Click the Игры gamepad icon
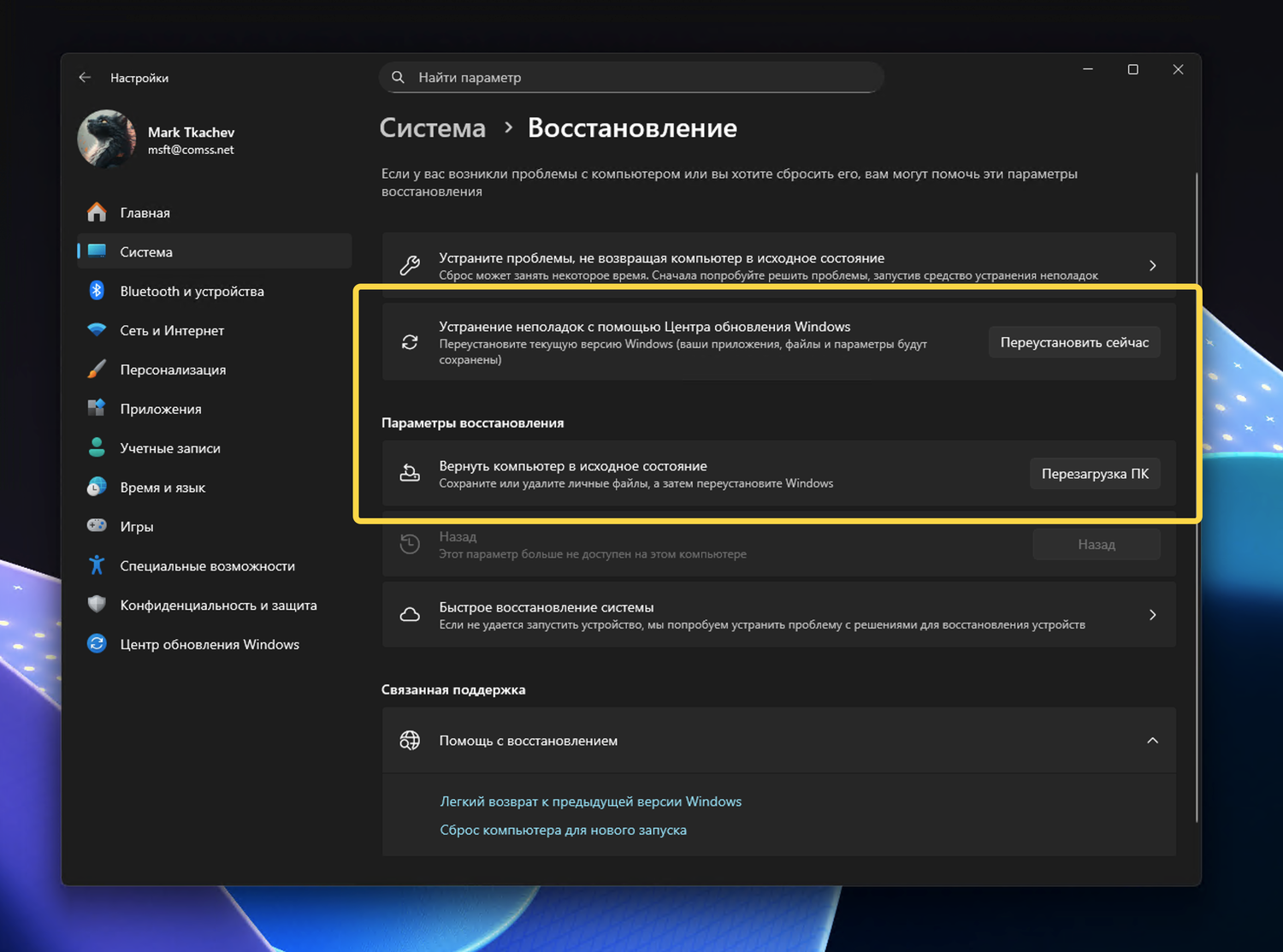The height and width of the screenshot is (952, 1283). tap(97, 526)
